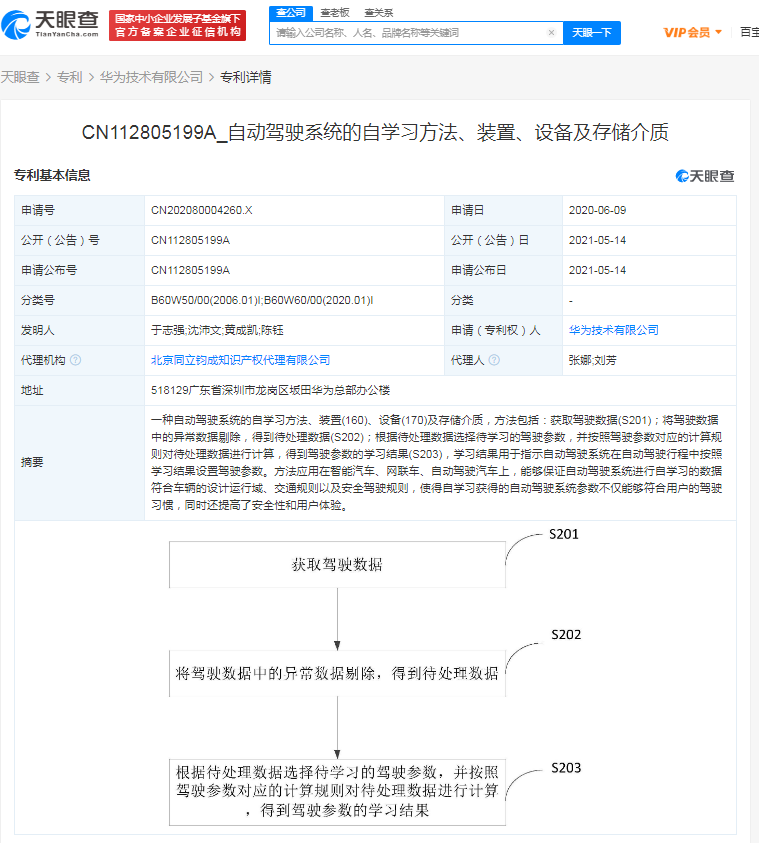The width and height of the screenshot is (759, 843).
Task: Open the patent flowchart image
Action: pyautogui.click(x=375, y=678)
